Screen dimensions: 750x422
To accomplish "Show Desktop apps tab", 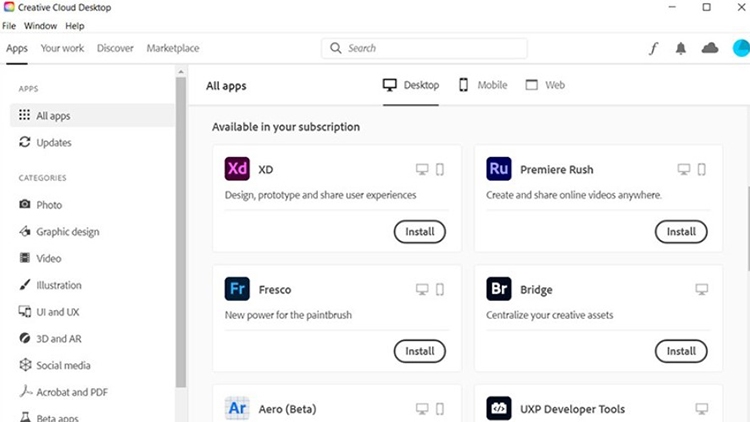I will pos(411,85).
